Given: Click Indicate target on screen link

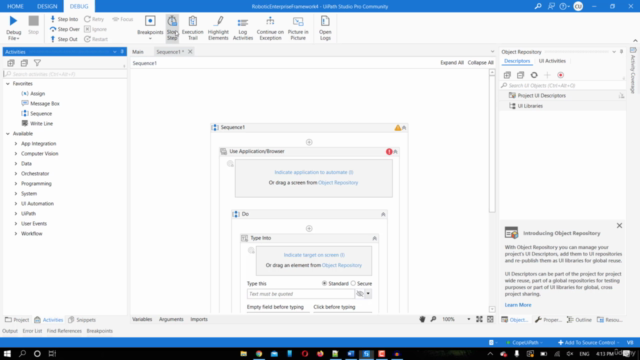Looking at the screenshot, I should click(x=314, y=255).
